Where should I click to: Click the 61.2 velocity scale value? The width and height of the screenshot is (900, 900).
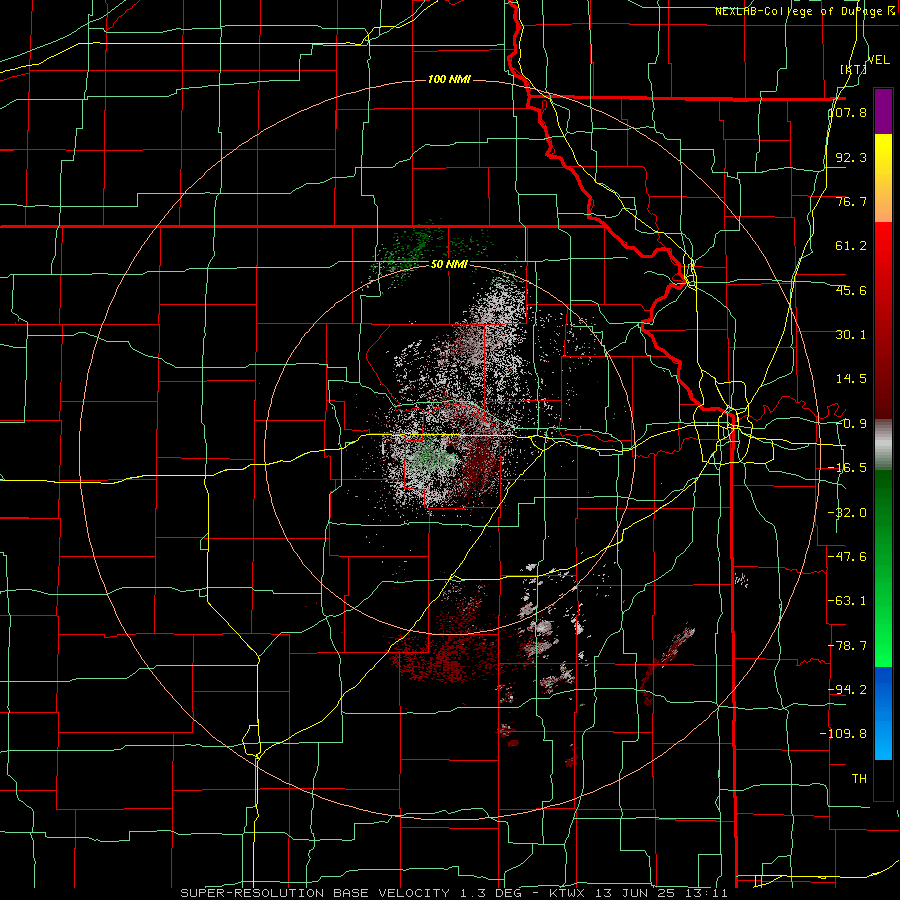click(x=851, y=246)
